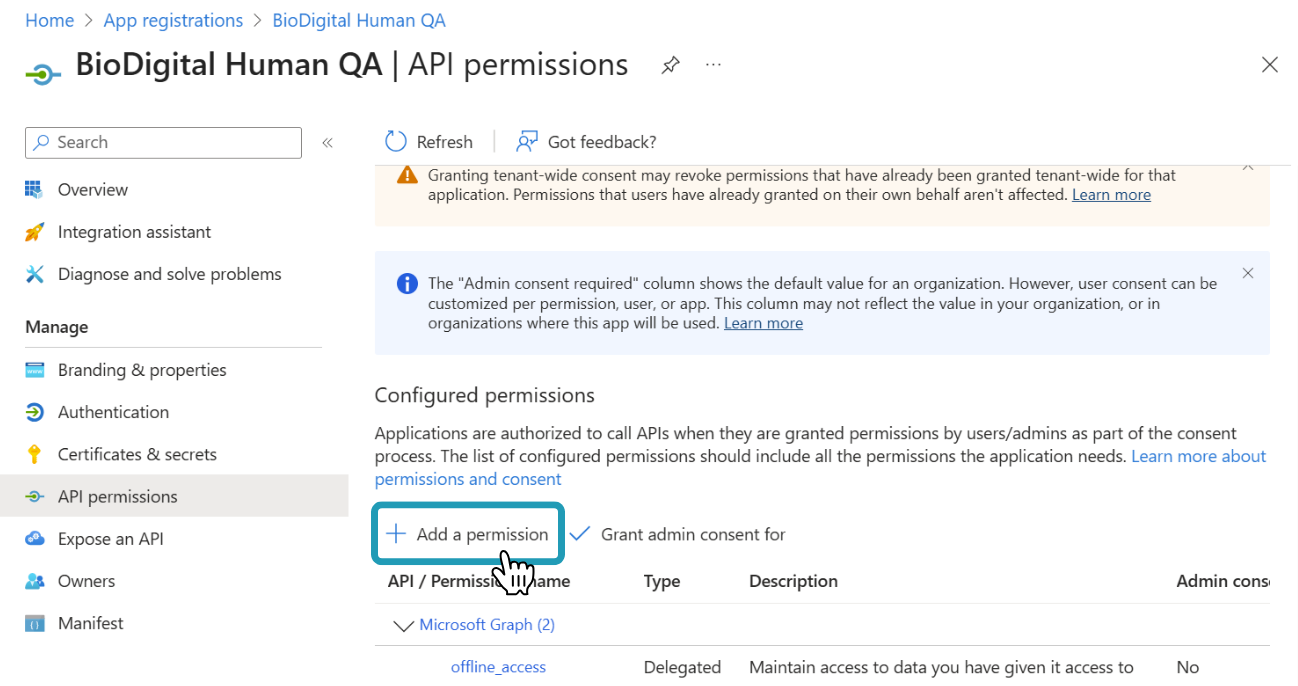Click the Manifest brackets icon
This screenshot has width=1298, height=686.
coord(35,623)
